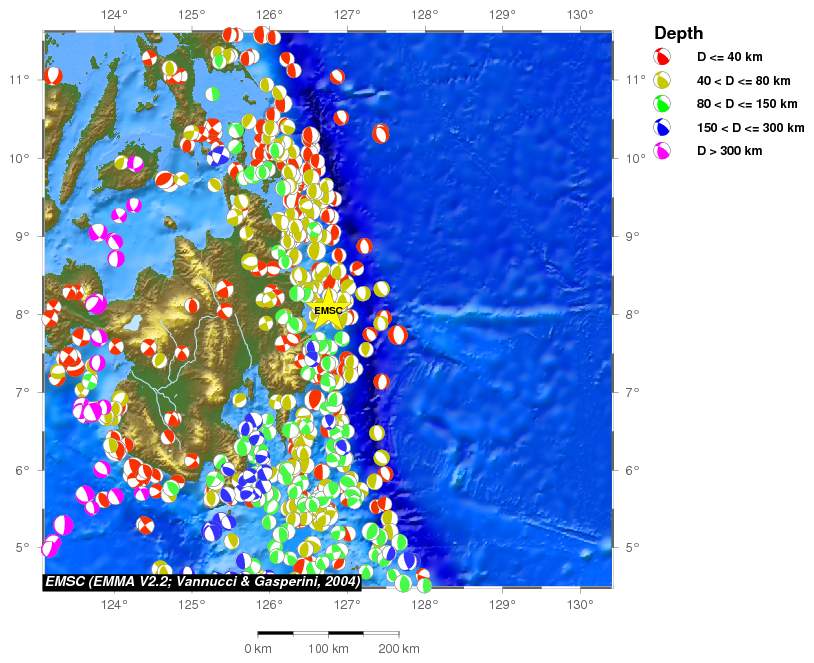Click the 'D > 300 km' legend label
Image resolution: width=814 pixels, height=663 pixels.
point(729,151)
